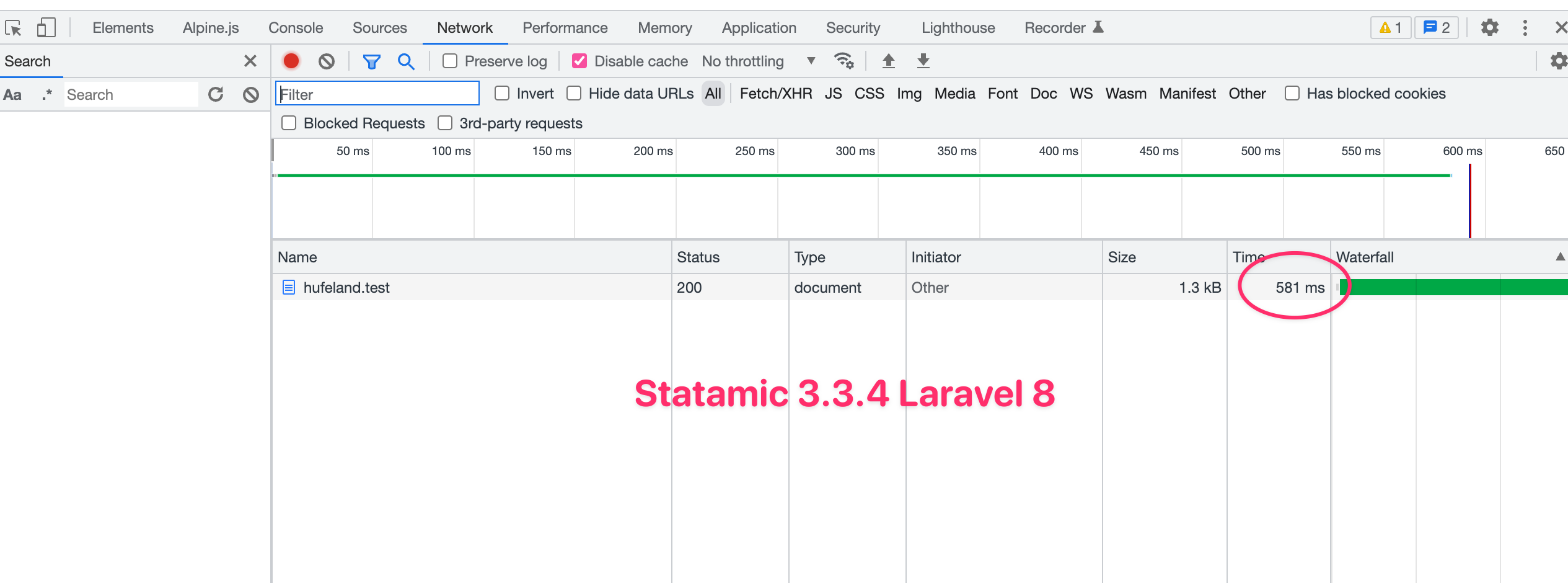This screenshot has height=583, width=1568.
Task: Sort by the Status column header
Action: tap(730, 257)
